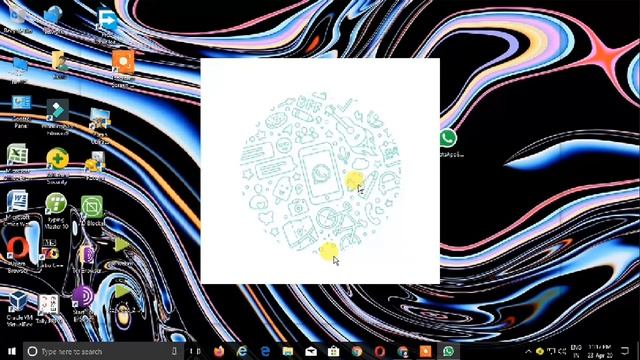Select the running WhatsApp taskbar icon
The image size is (640, 360).
click(x=448, y=351)
